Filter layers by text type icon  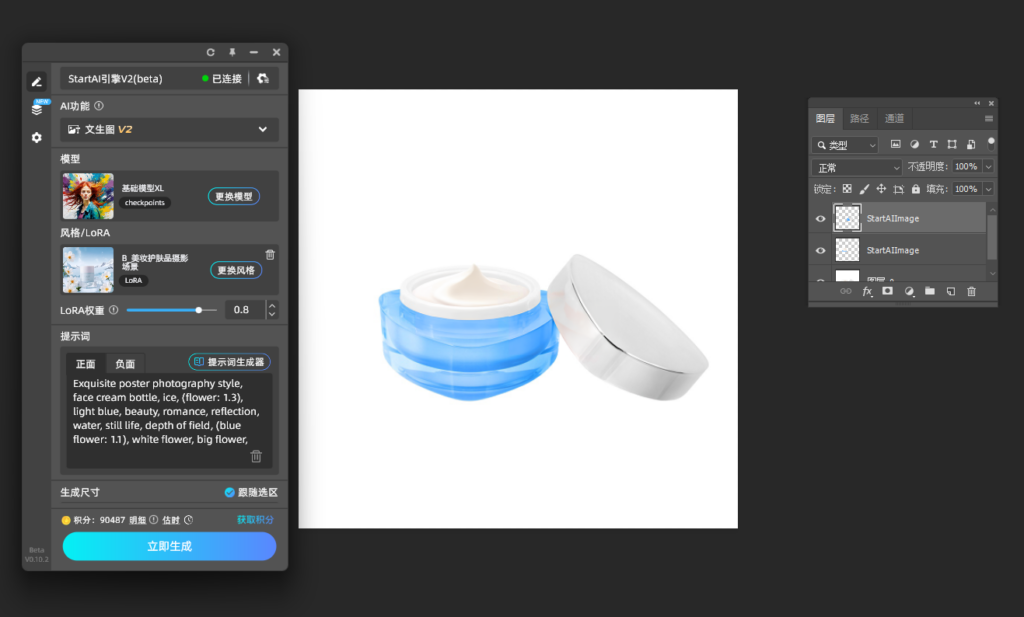933,144
